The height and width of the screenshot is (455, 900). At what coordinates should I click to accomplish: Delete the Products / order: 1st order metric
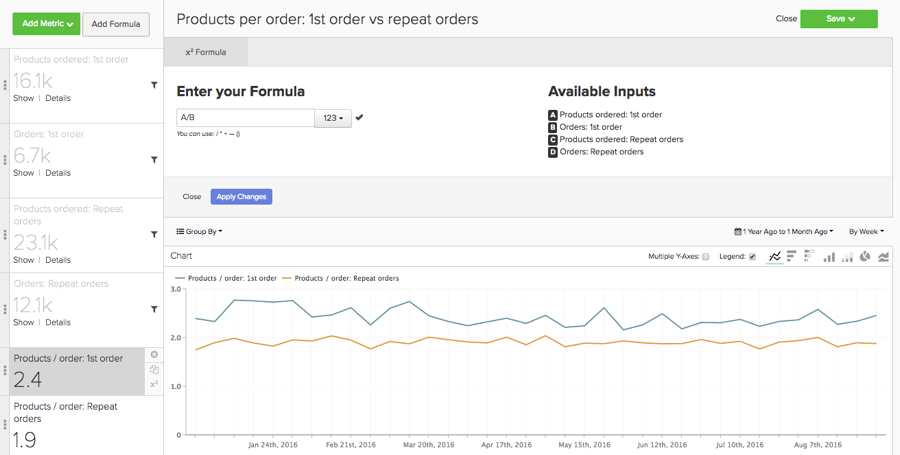coord(154,355)
